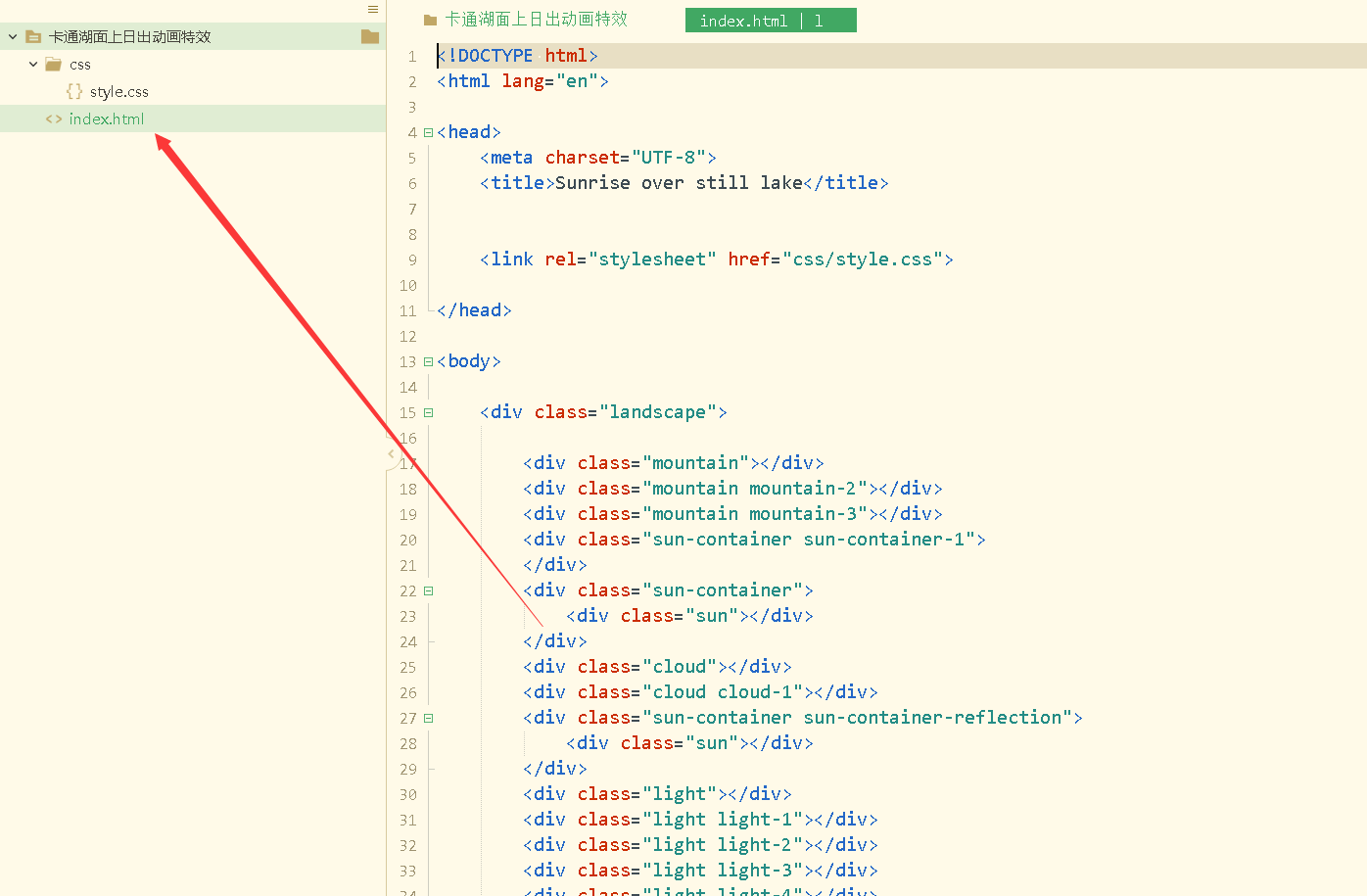
Task: Click the div class="cloud" on line 25
Action: (x=657, y=667)
